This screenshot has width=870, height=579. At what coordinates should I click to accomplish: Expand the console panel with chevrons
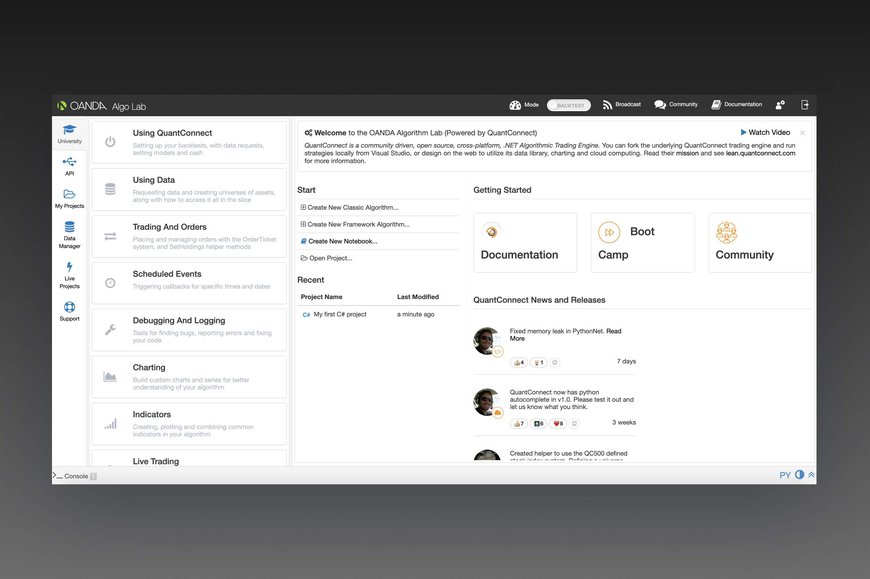pyautogui.click(x=811, y=475)
